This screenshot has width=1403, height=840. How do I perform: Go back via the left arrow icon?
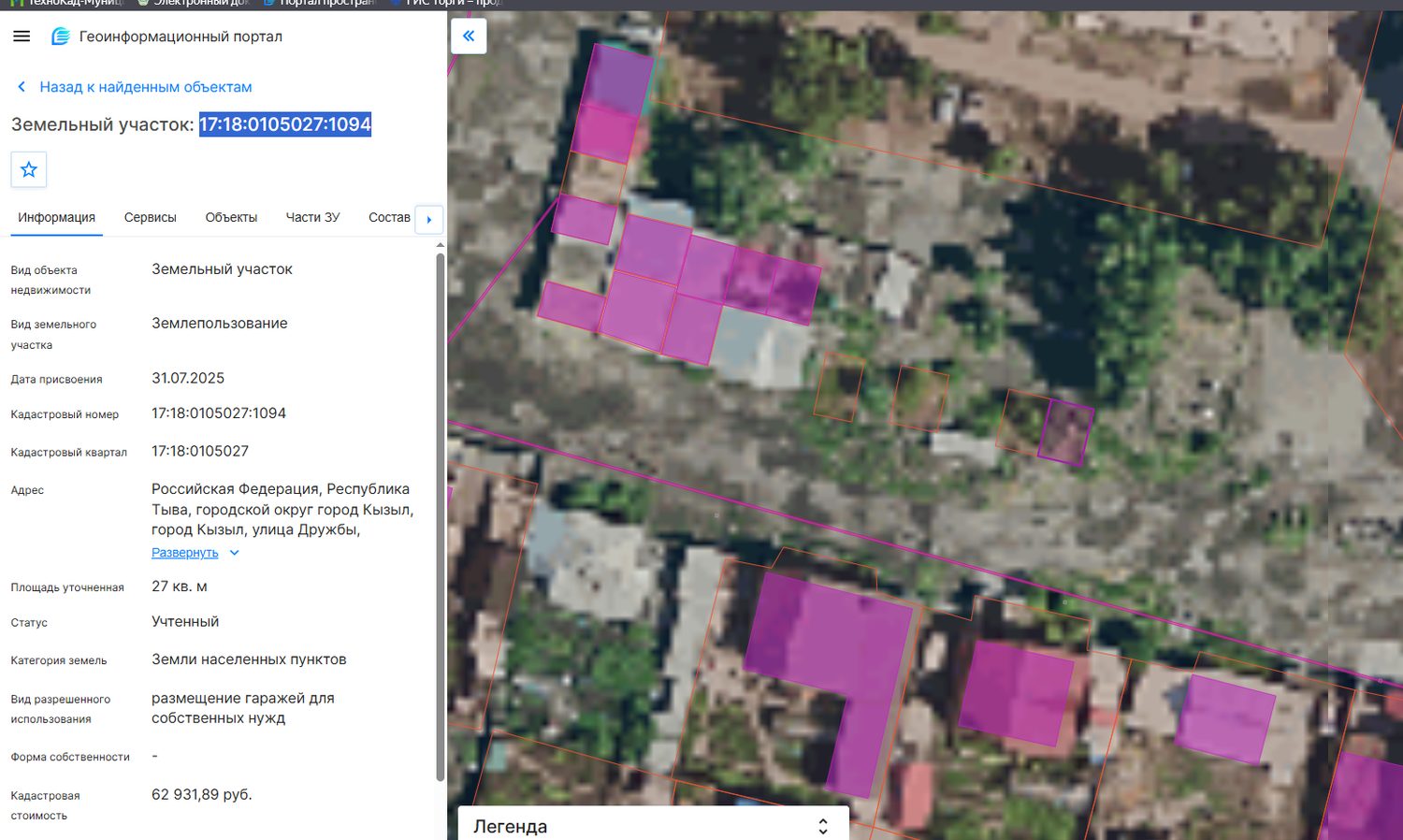tap(22, 87)
